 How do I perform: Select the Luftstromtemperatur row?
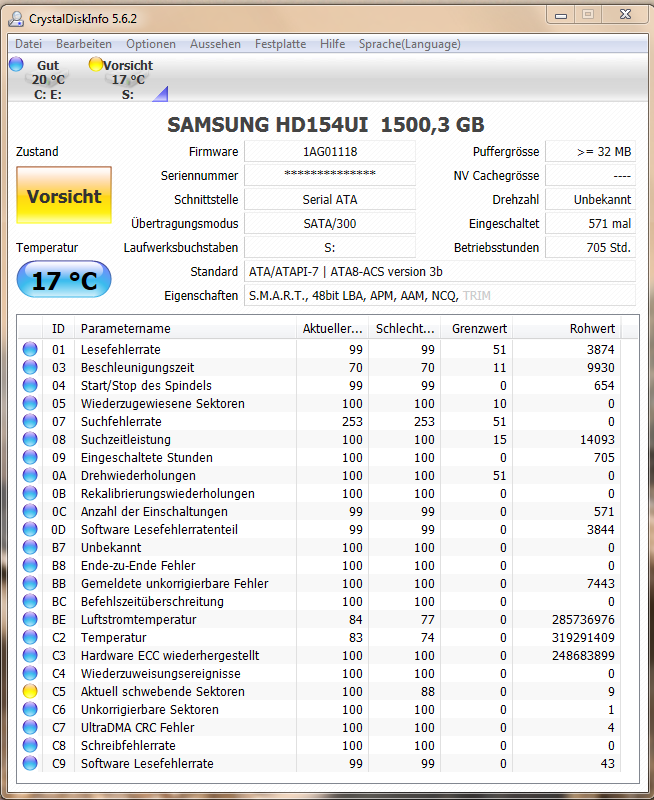pos(320,619)
